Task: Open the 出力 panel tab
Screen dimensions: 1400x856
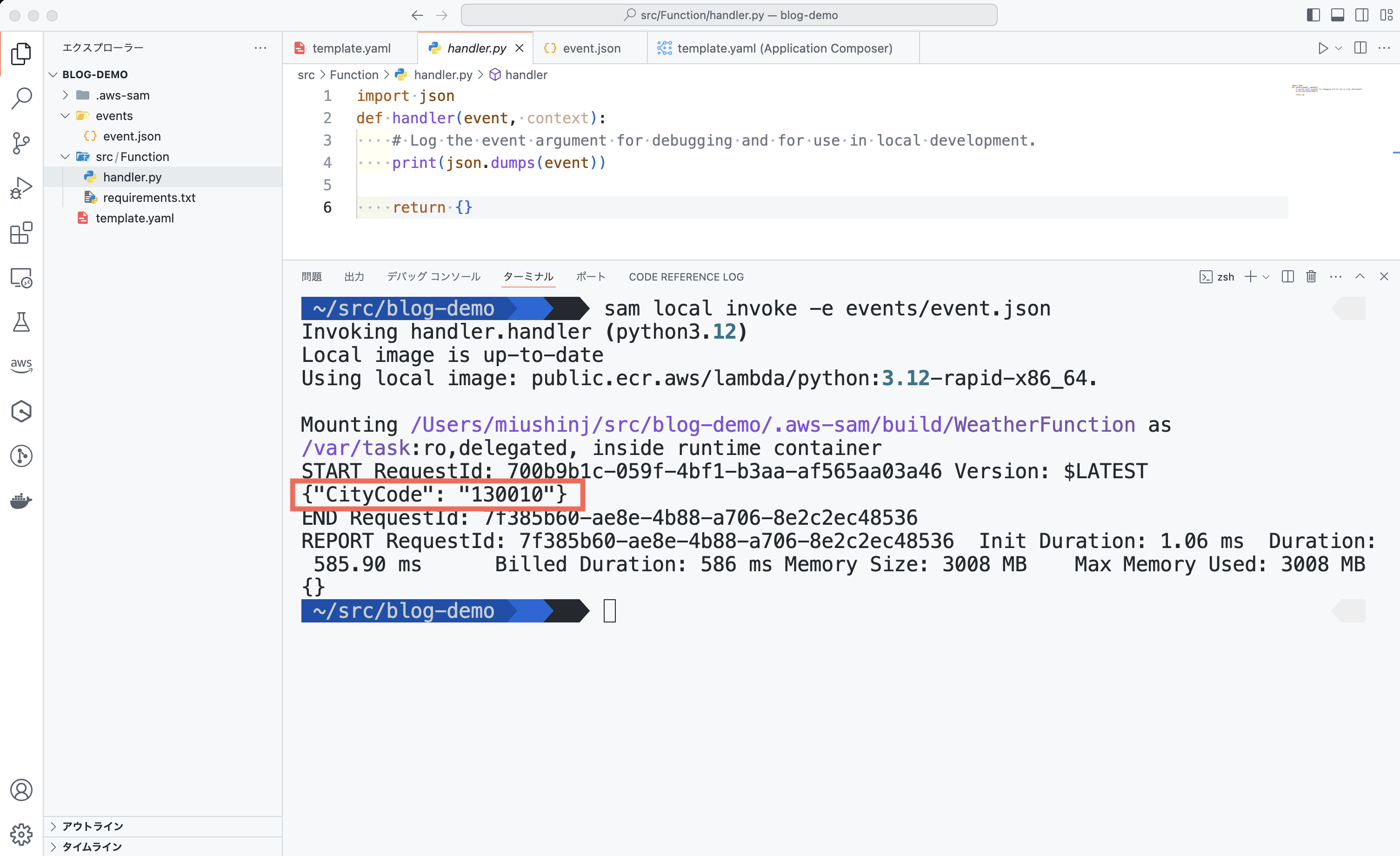Action: click(354, 277)
